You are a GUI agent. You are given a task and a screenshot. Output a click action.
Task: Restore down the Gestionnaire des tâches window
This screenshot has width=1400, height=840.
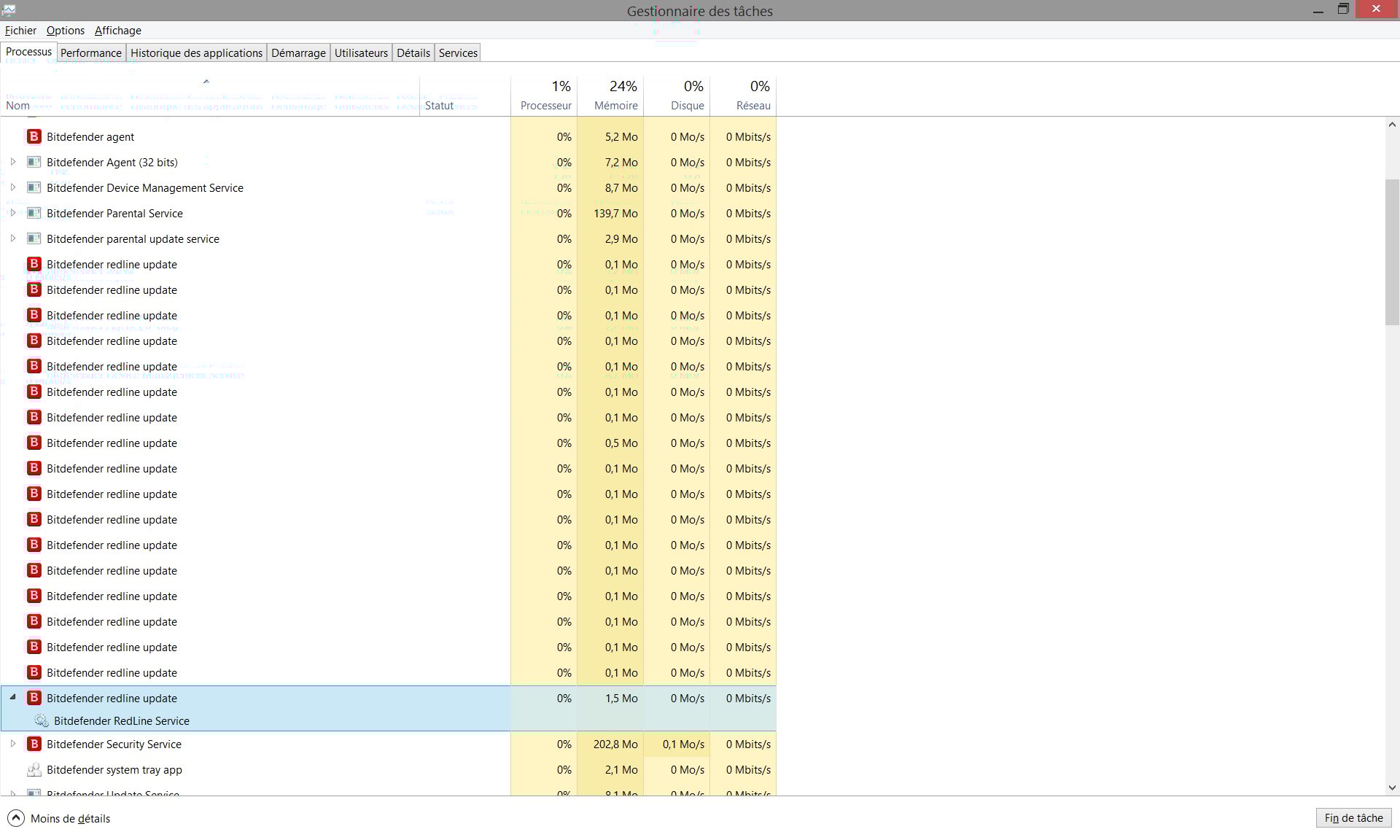1342,9
